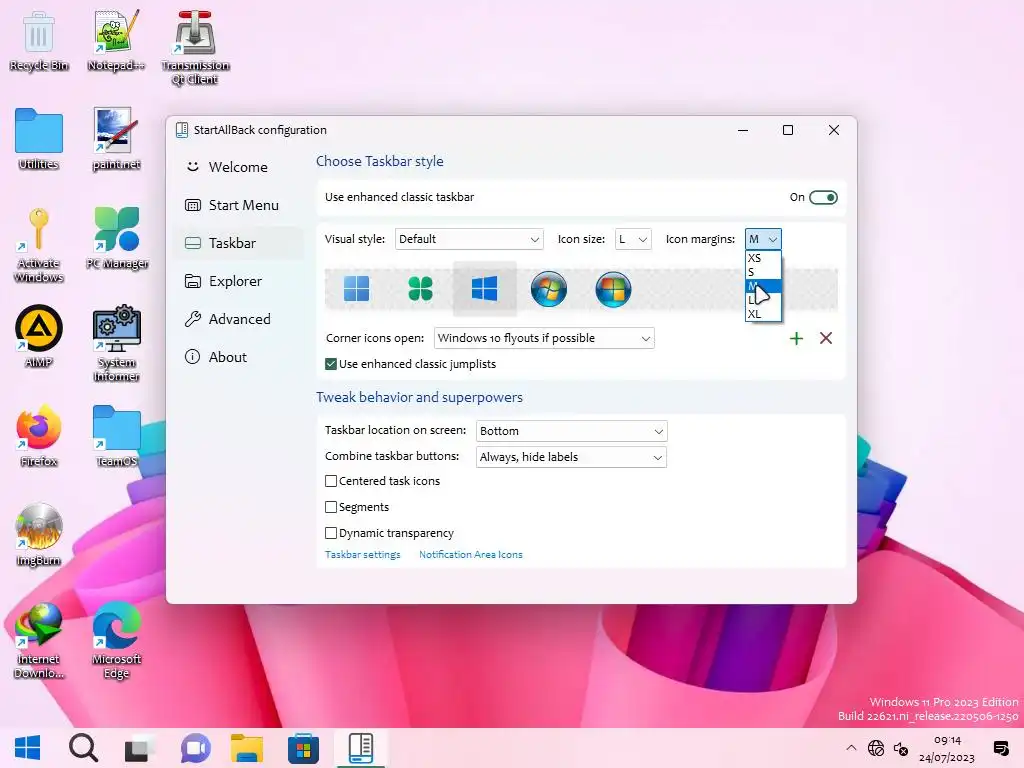Viewport: 1024px width, 768px height.
Task: Open the Advanced section
Action: 238,319
